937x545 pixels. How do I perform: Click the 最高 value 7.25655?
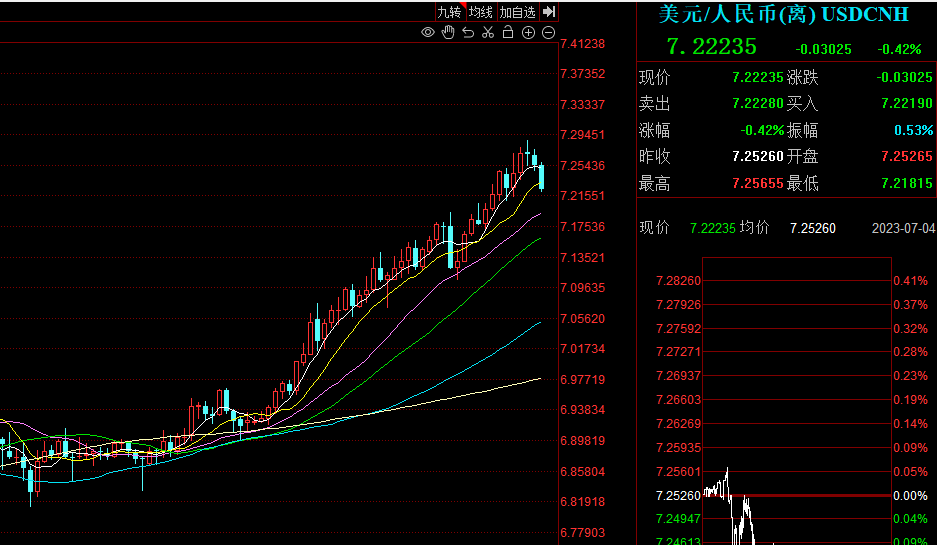coord(758,183)
